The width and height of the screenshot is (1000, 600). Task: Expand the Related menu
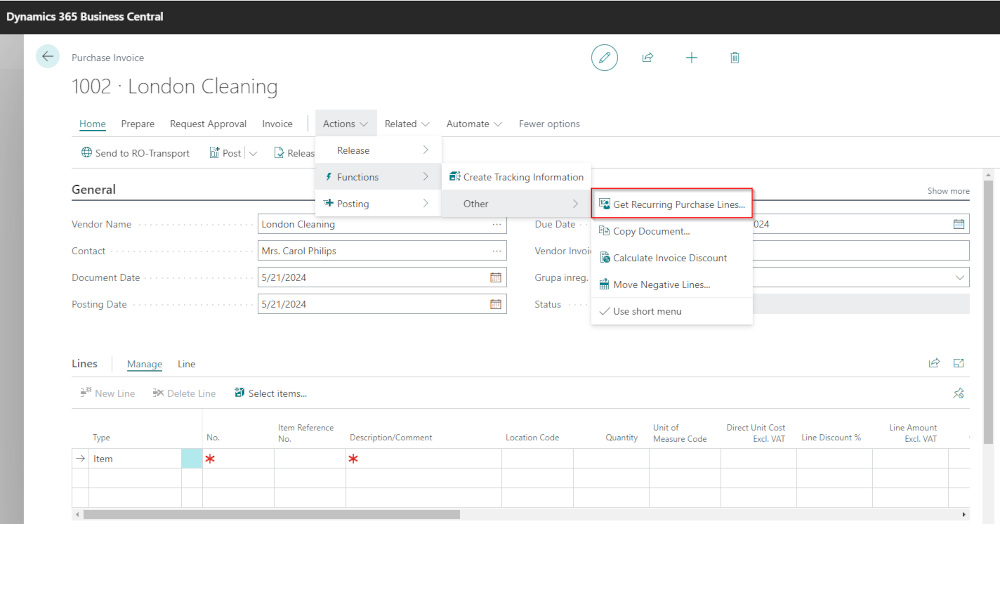(x=407, y=124)
